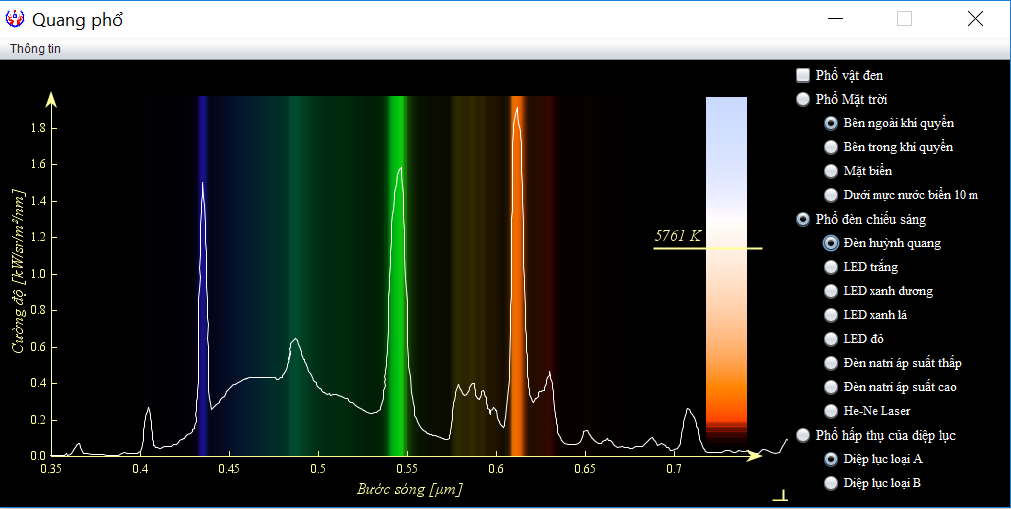This screenshot has height=509, width=1011.
Task: Click the 5761 K temperature label
Action: pos(678,235)
